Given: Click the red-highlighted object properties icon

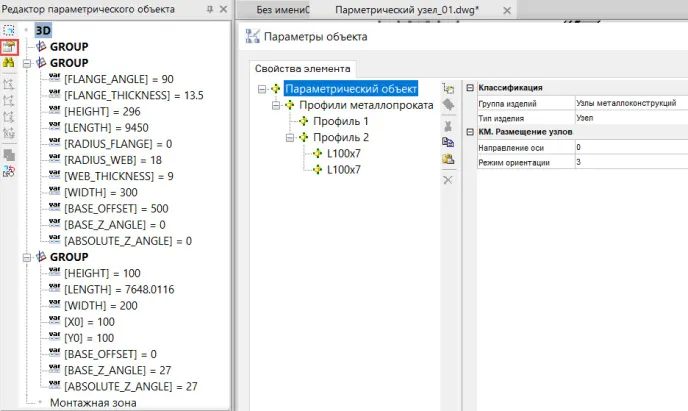Looking at the screenshot, I should click(x=9, y=47).
